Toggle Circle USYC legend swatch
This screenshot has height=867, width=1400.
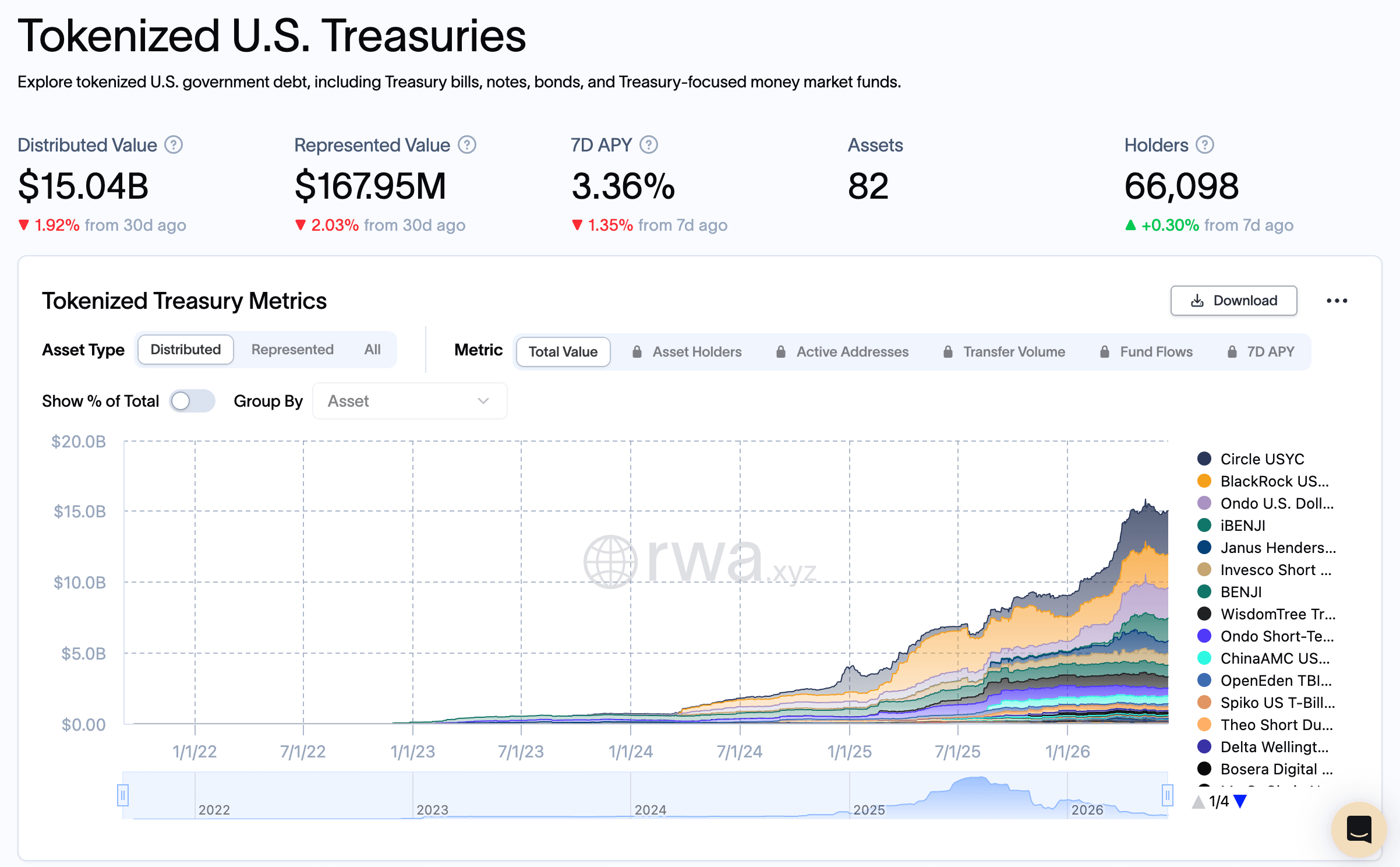[x=1204, y=459]
